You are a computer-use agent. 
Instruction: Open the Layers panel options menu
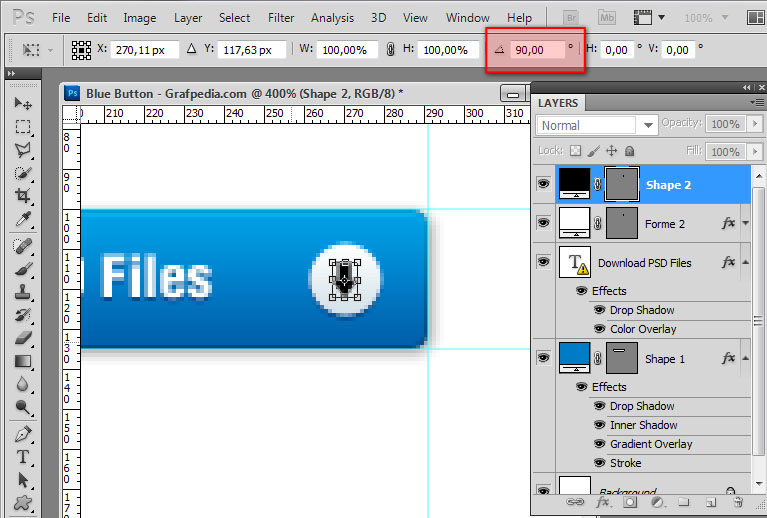point(757,103)
